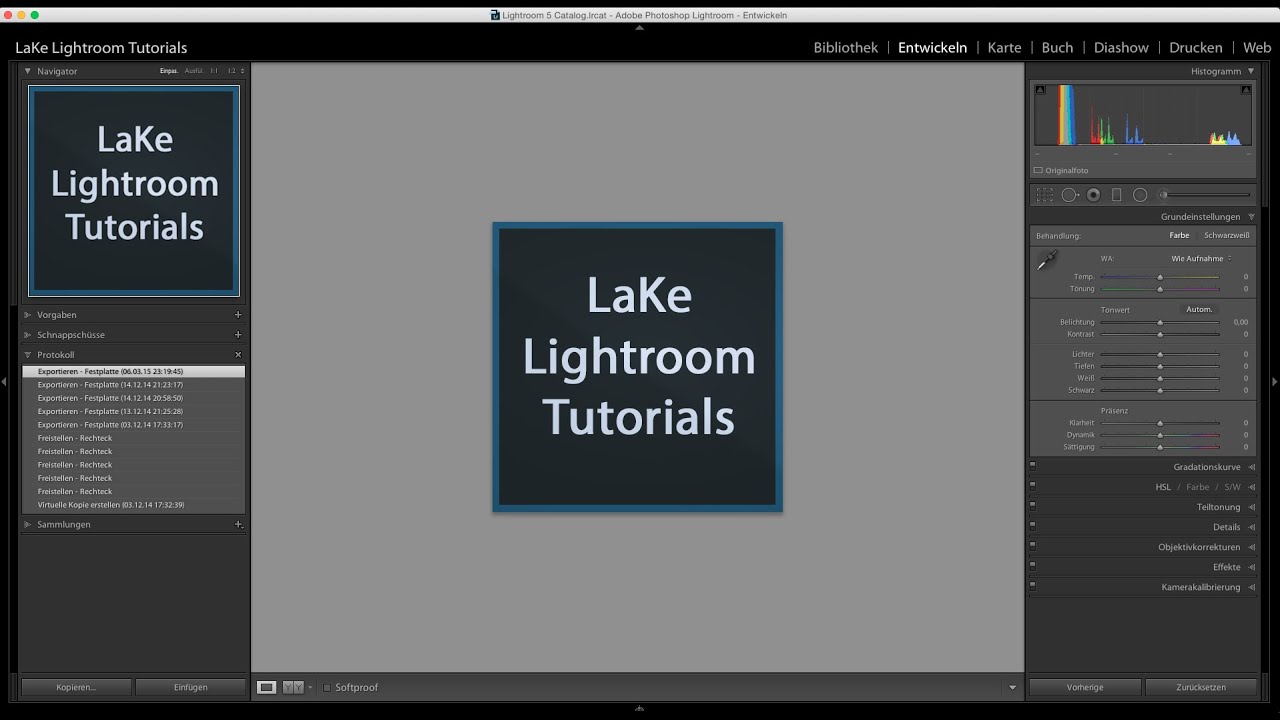Expand the Vorgaben panel

[x=28, y=315]
